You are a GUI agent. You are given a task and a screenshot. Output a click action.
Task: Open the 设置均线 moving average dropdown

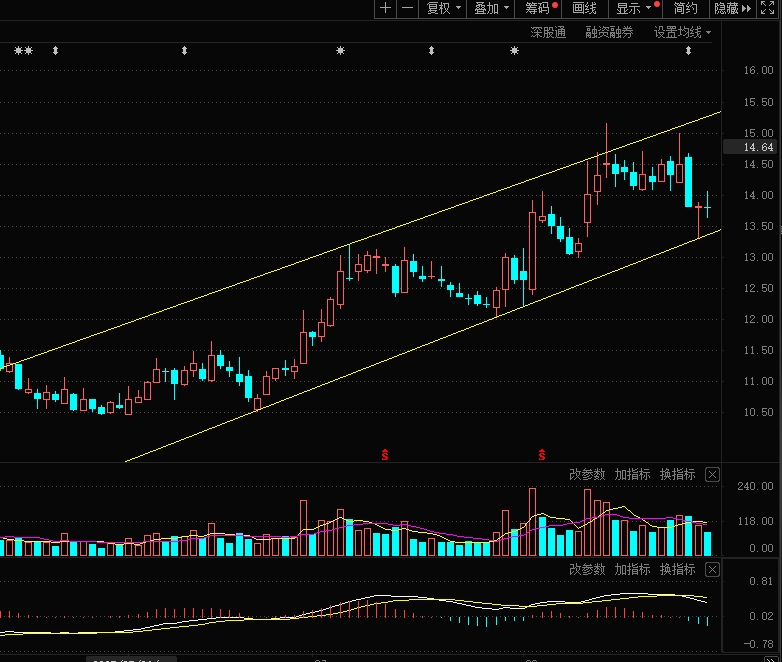click(682, 32)
